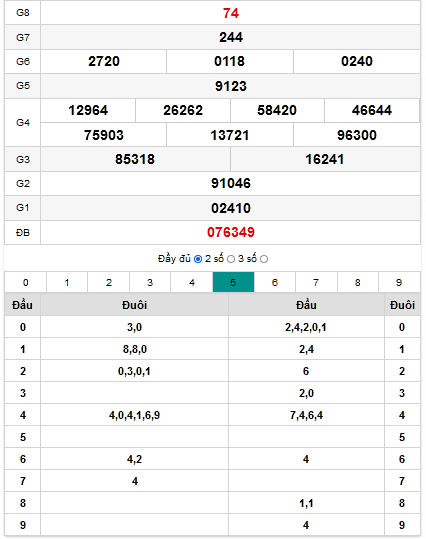This screenshot has height=539, width=426.
Task: Click the tail values cell '4,2'
Action: pos(134,459)
